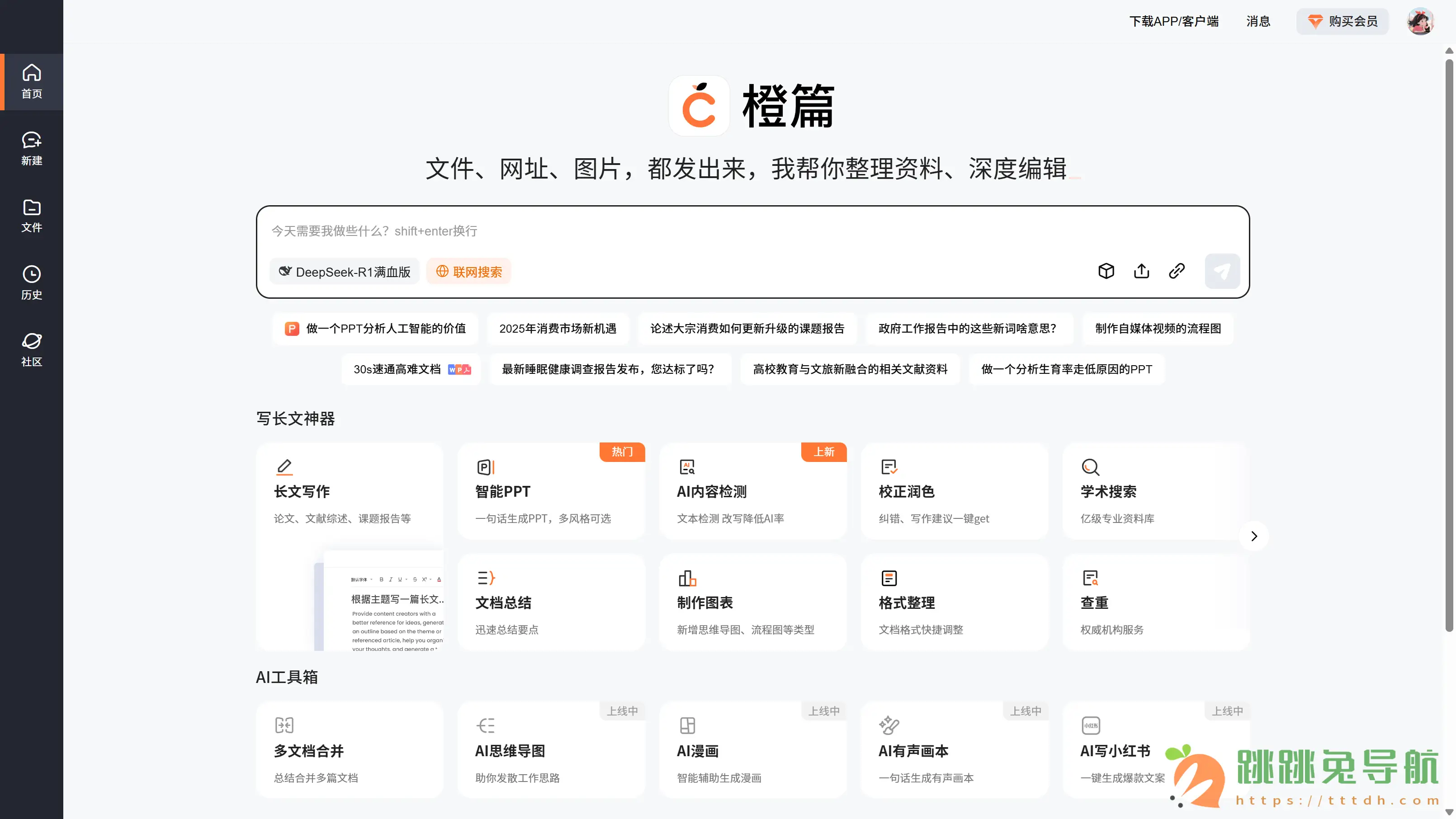Click the 热门 badge on 智能PPT
This screenshot has height=819, width=1456.
(x=622, y=452)
